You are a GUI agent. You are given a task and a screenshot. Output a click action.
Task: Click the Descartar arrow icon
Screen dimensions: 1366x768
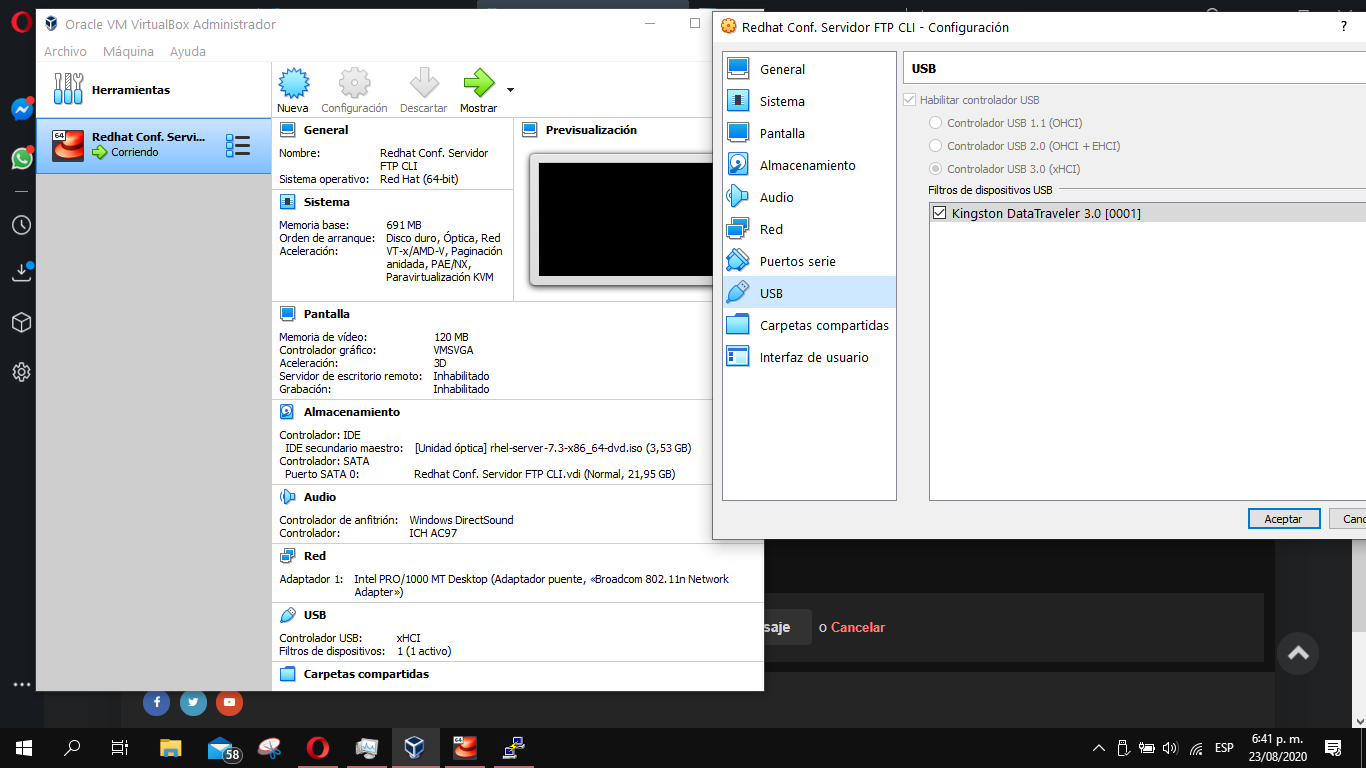coord(424,84)
